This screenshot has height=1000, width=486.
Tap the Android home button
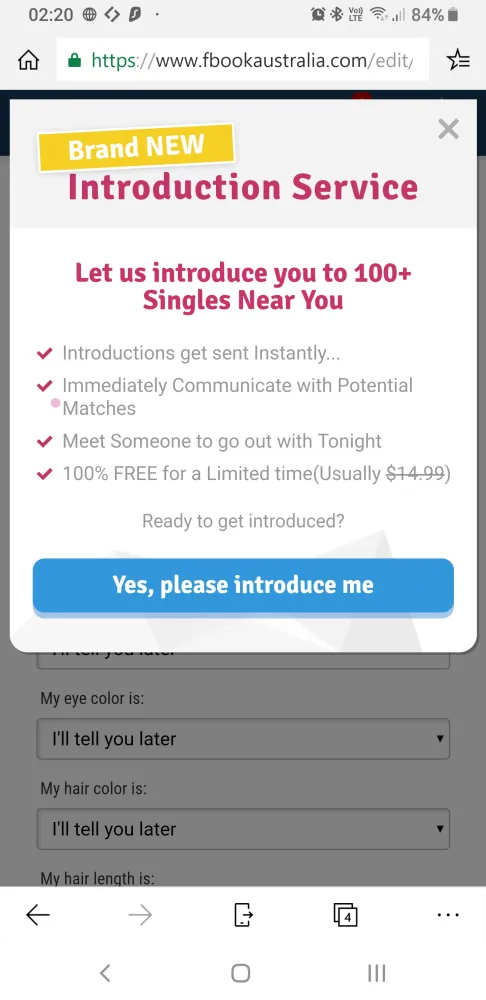240,973
